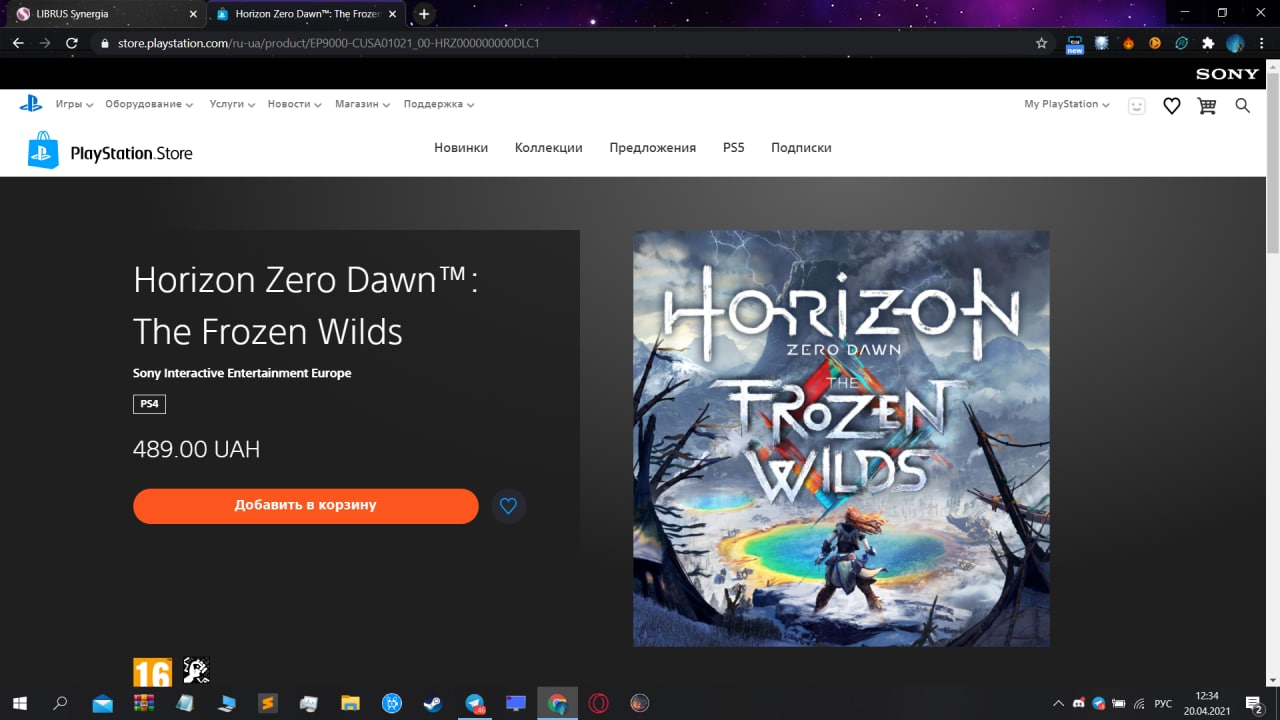Screen dimensions: 1280x720
Task: Open a new browser tab
Action: 424,14
